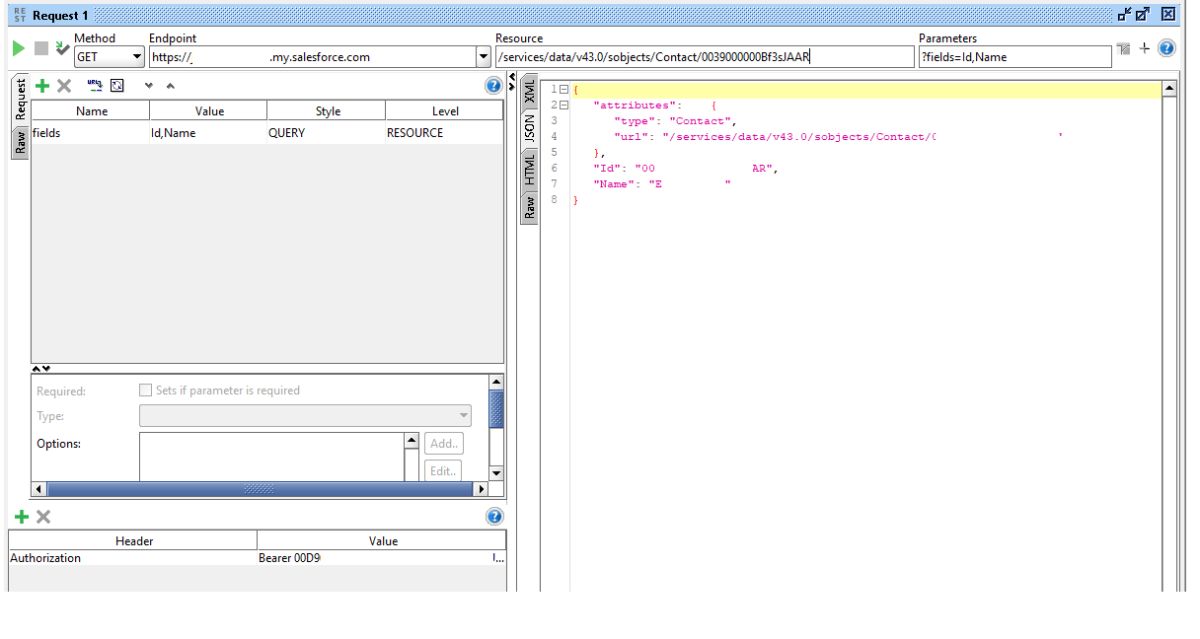1200x639 pixels.
Task: Click the gray stop request icon
Action: [x=40, y=48]
